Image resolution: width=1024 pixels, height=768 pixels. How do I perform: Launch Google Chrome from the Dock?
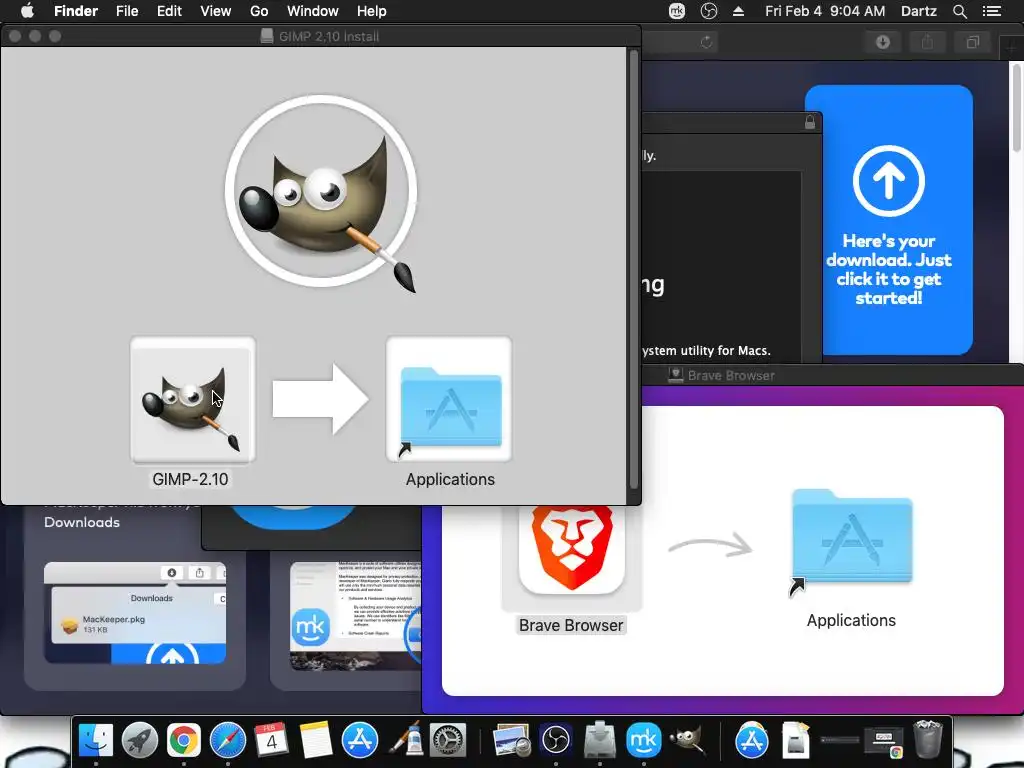coord(184,741)
